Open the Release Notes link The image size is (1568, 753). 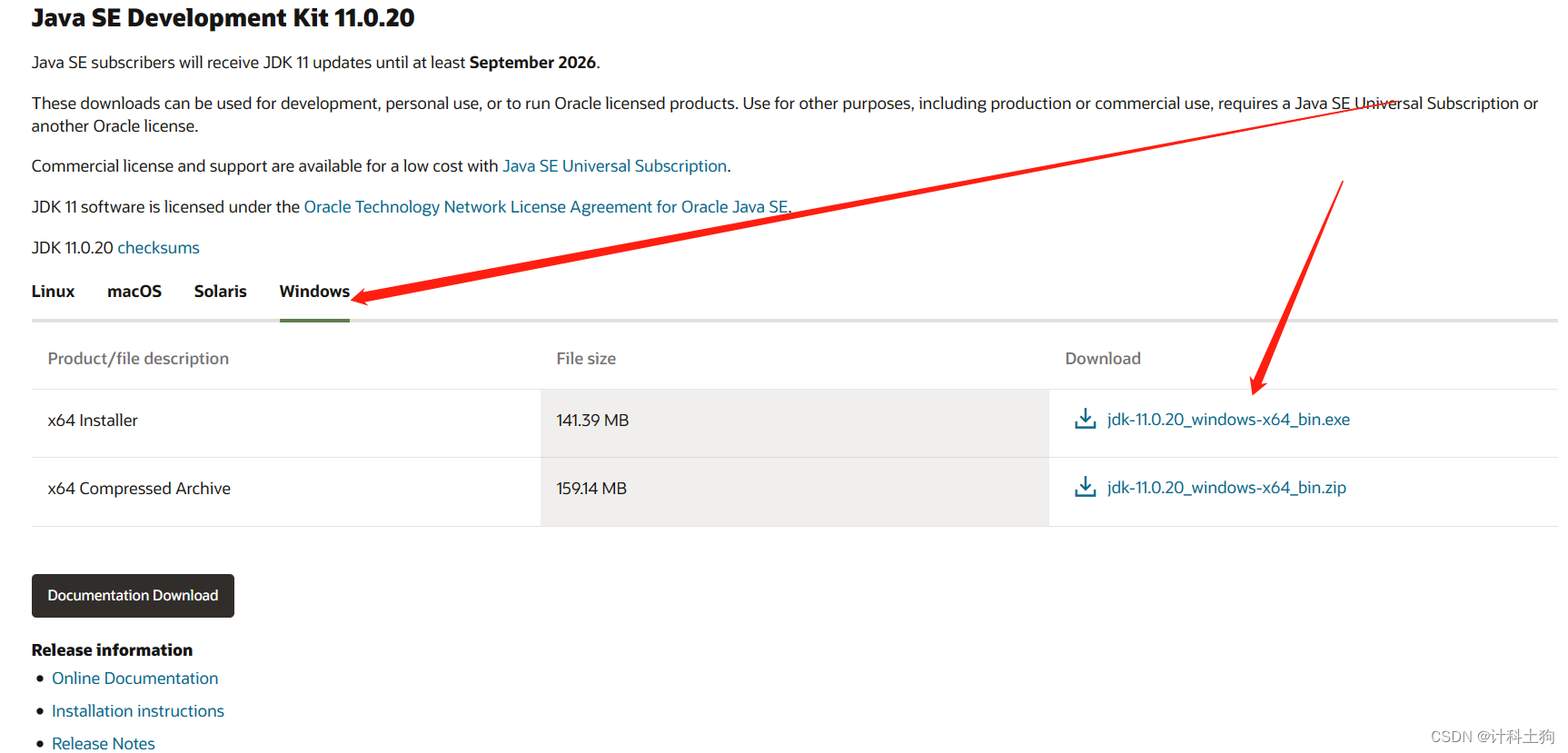[x=104, y=744]
